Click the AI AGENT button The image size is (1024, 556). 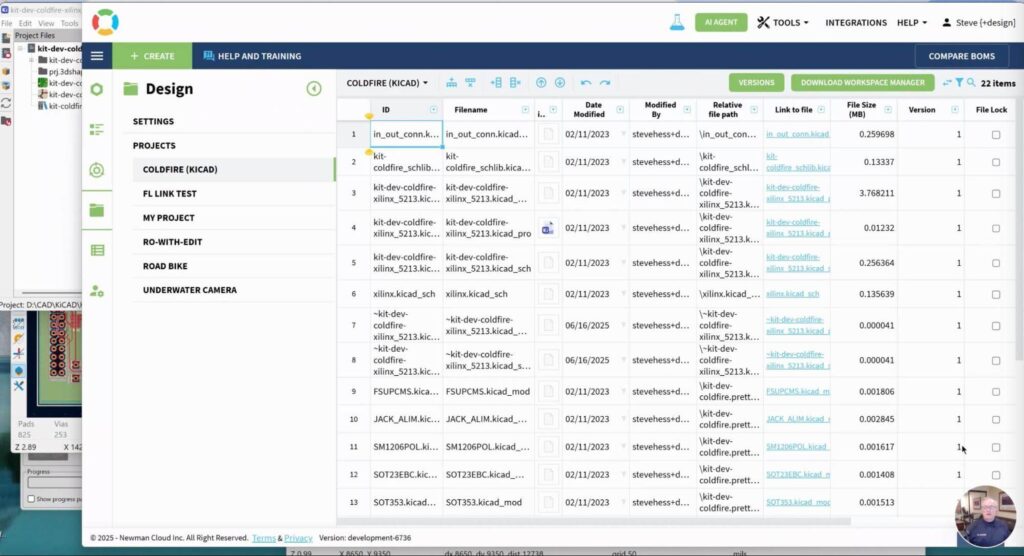tap(721, 22)
